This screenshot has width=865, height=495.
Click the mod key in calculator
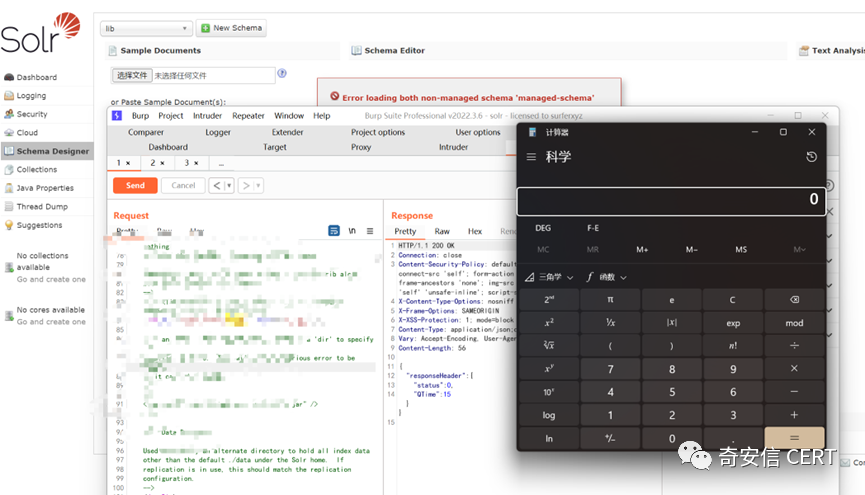794,323
